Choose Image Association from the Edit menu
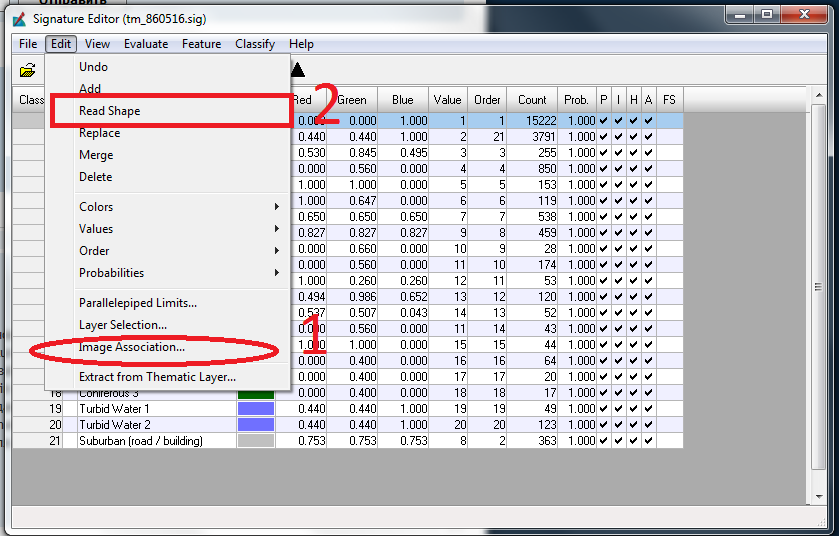 tap(132, 347)
